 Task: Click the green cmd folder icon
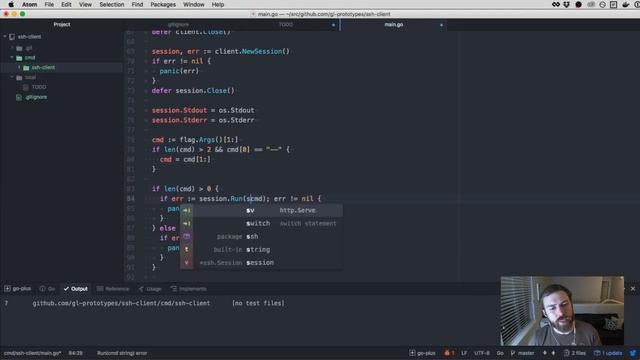[19, 58]
